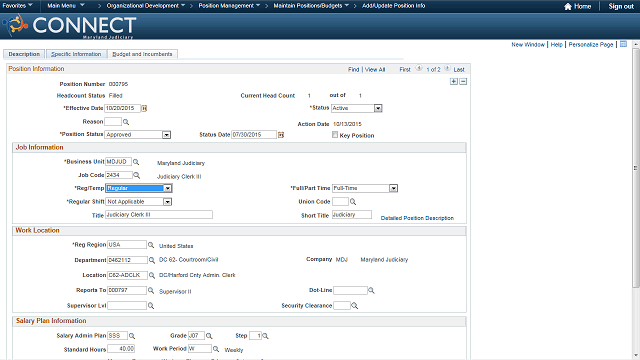Click the Status Date input field

click(x=254, y=135)
